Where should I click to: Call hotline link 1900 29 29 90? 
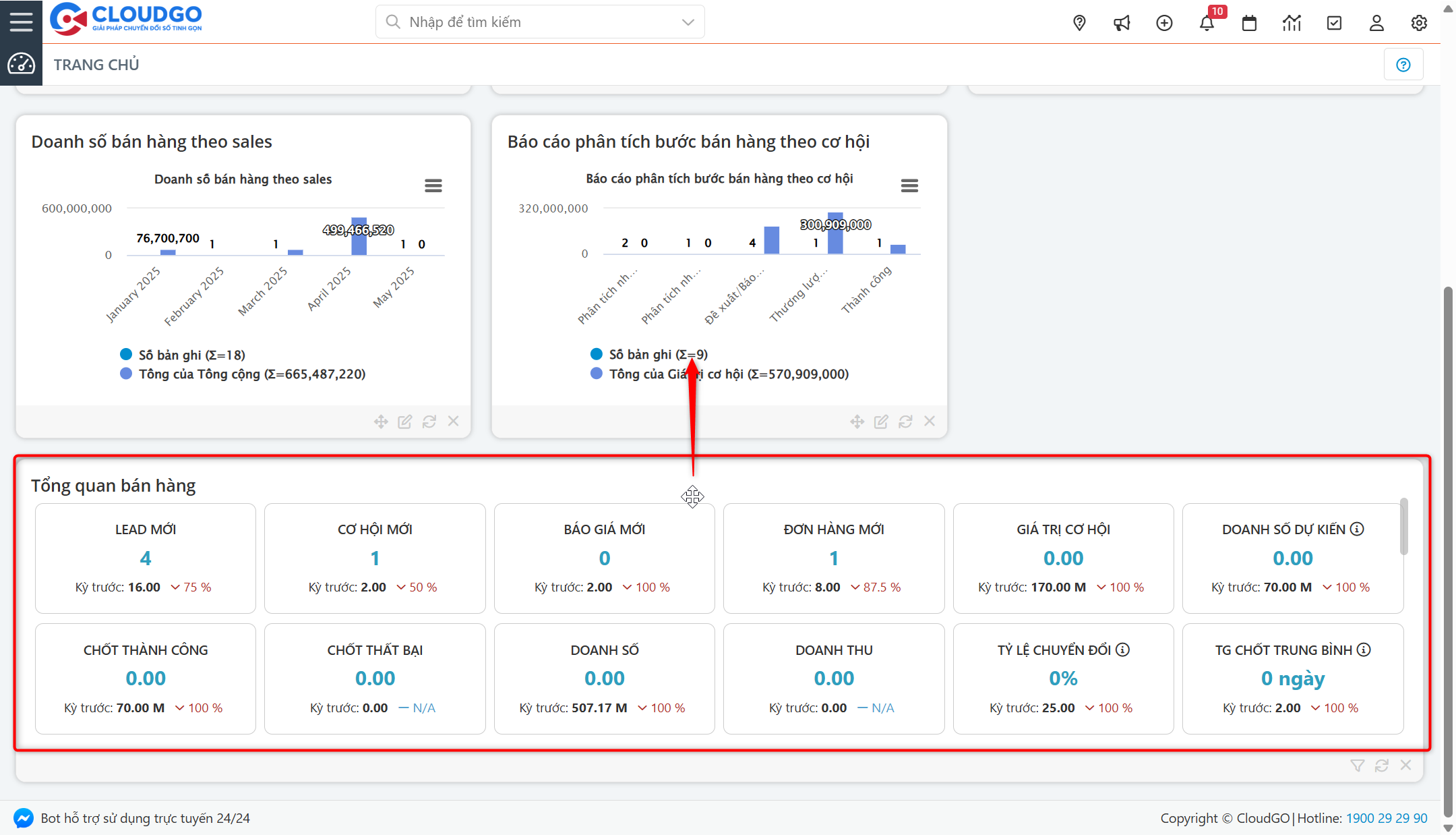pos(1387,818)
